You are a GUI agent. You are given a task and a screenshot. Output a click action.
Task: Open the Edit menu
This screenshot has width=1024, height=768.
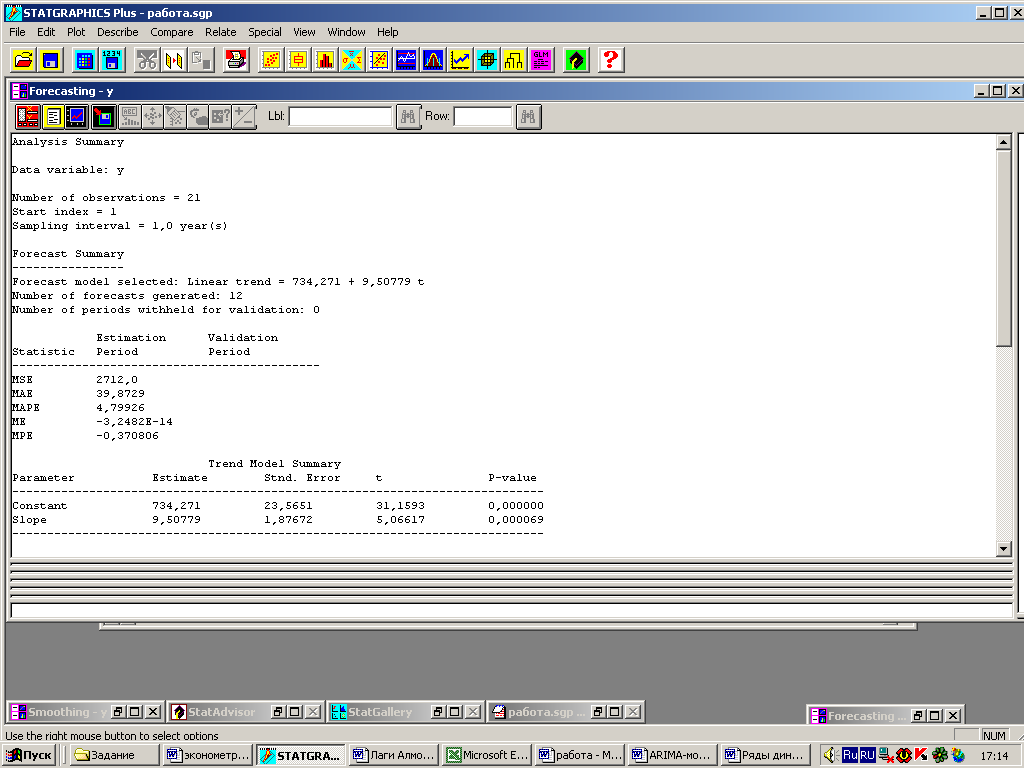click(x=46, y=32)
